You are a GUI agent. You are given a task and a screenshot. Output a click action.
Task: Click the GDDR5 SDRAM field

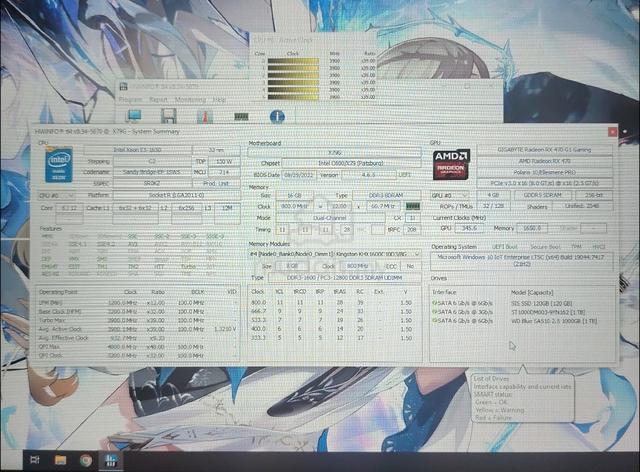542,195
